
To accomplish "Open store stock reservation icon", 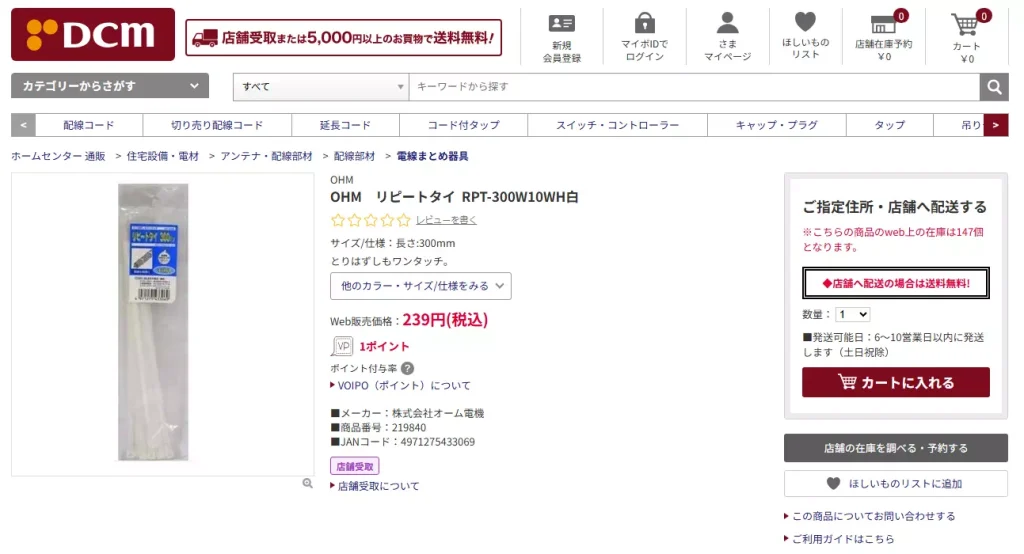I will point(884,24).
